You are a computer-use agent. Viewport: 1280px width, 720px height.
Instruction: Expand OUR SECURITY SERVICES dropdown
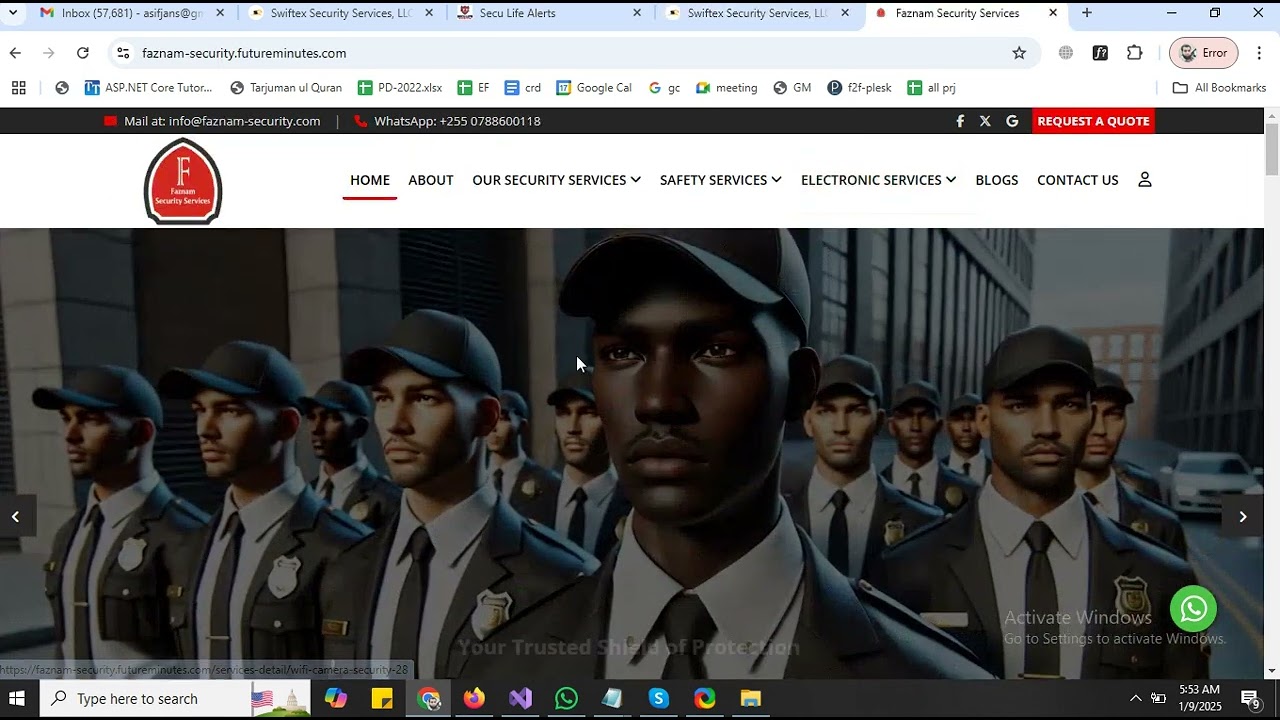pos(557,180)
